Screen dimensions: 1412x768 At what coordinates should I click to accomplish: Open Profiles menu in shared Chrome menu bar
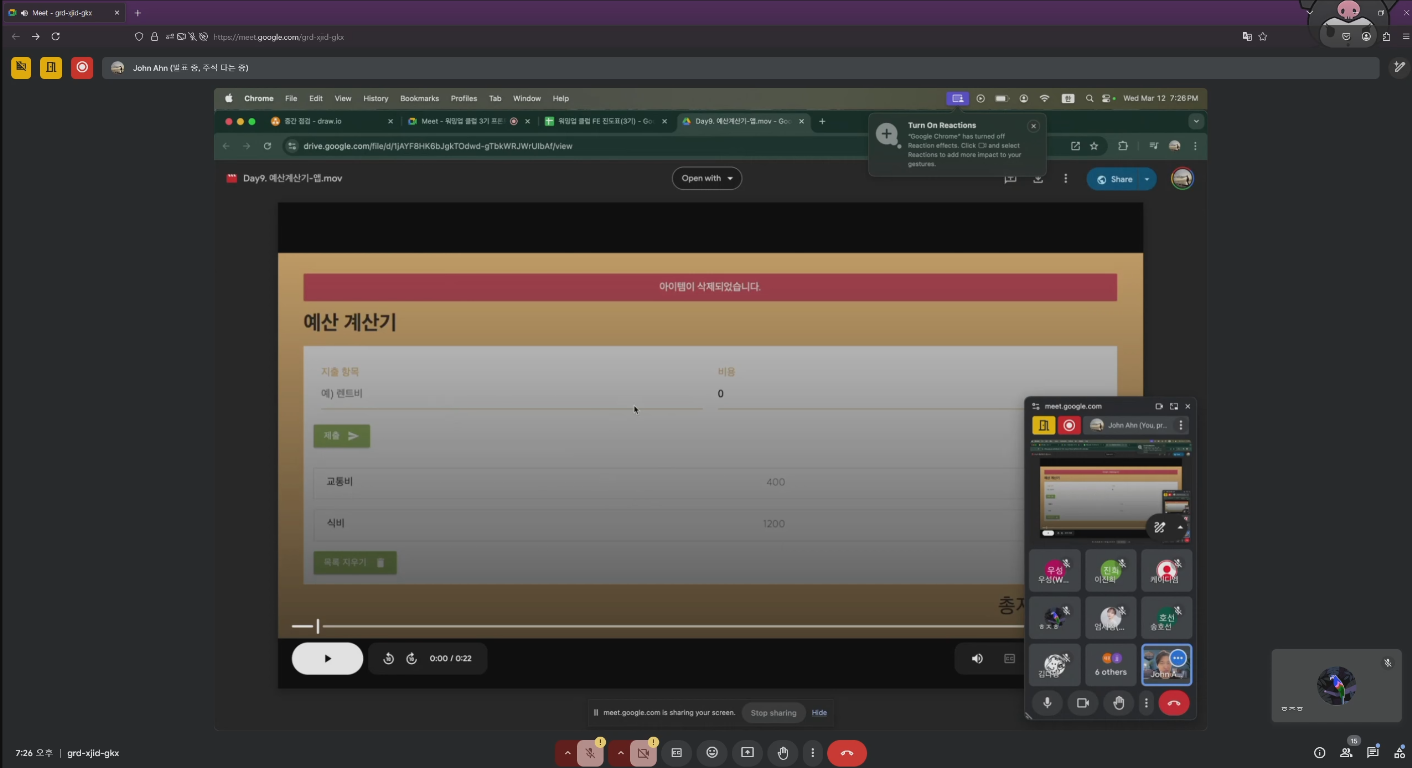[x=464, y=98]
